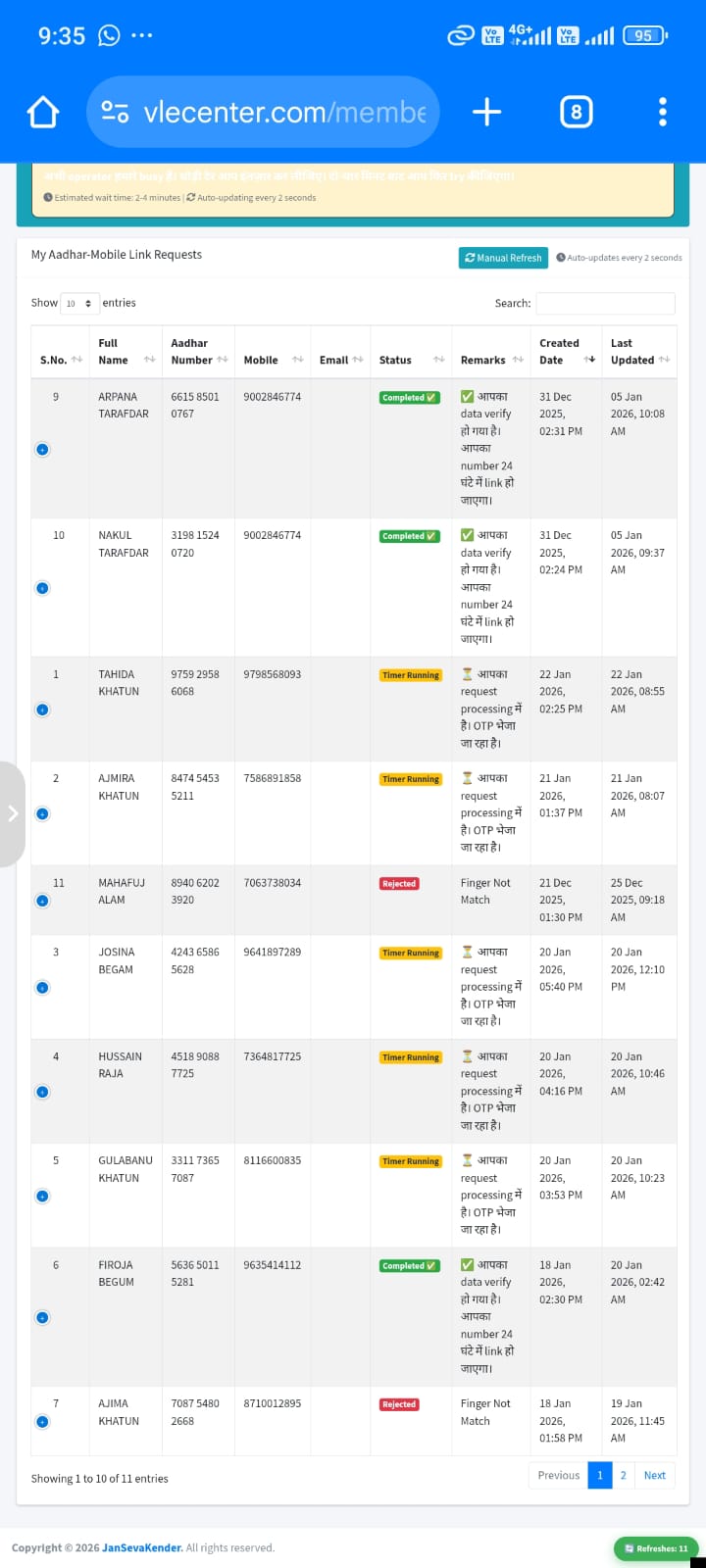
Task: Go to page 2 of entries
Action: 623,1475
